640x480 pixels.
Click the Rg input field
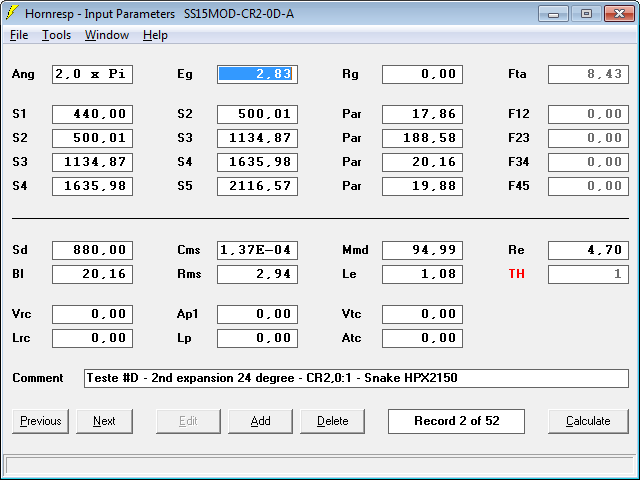pos(422,74)
